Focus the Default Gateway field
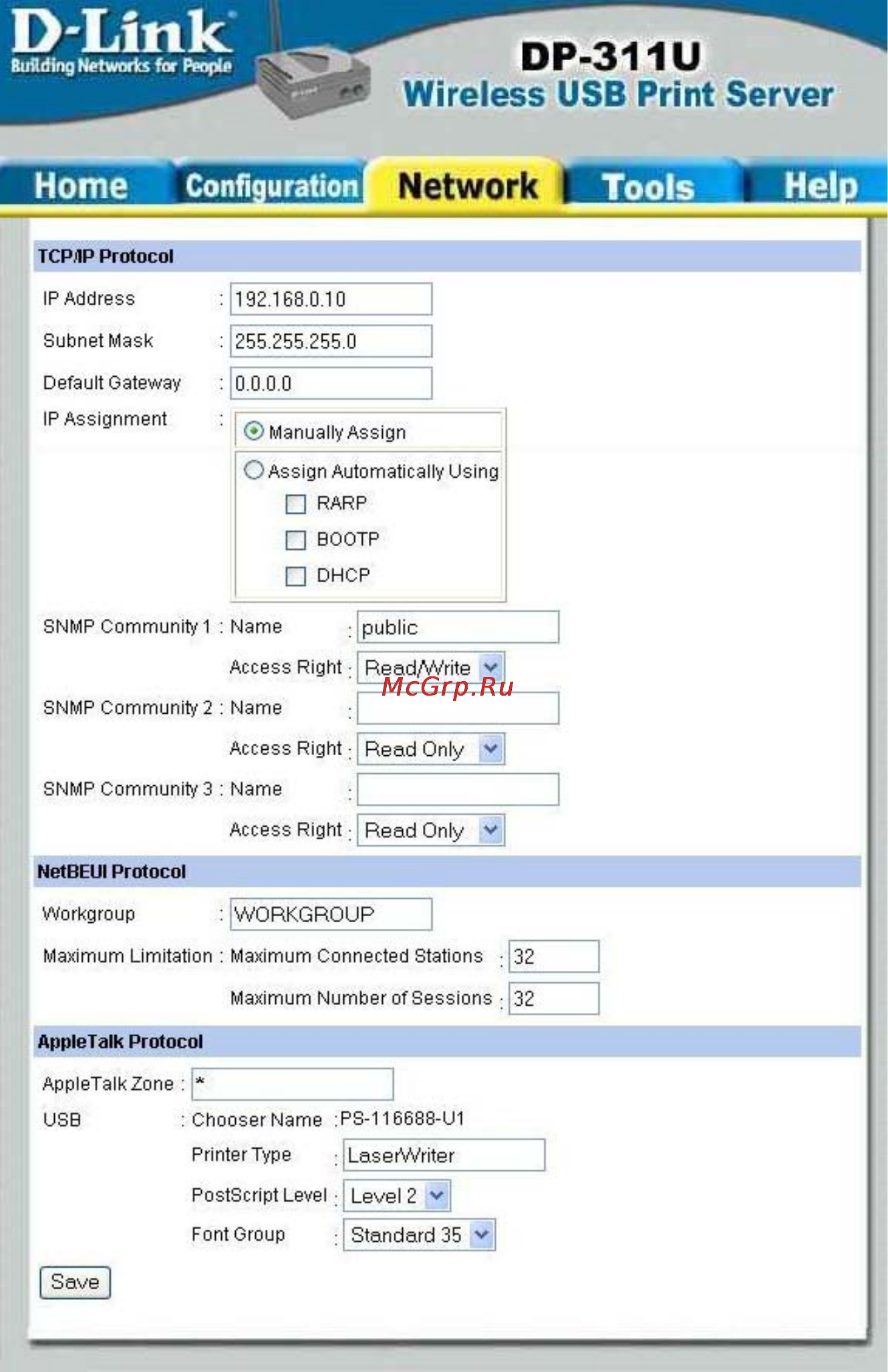 [x=331, y=383]
